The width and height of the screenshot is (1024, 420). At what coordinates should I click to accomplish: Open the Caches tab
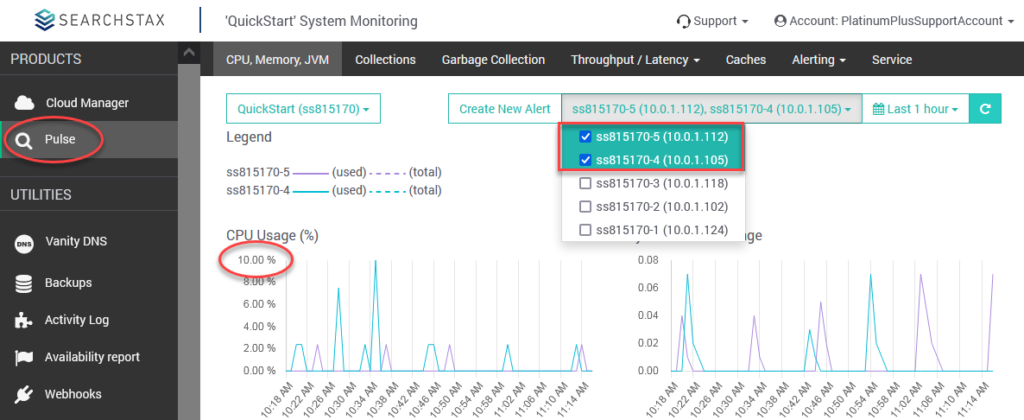pyautogui.click(x=746, y=59)
